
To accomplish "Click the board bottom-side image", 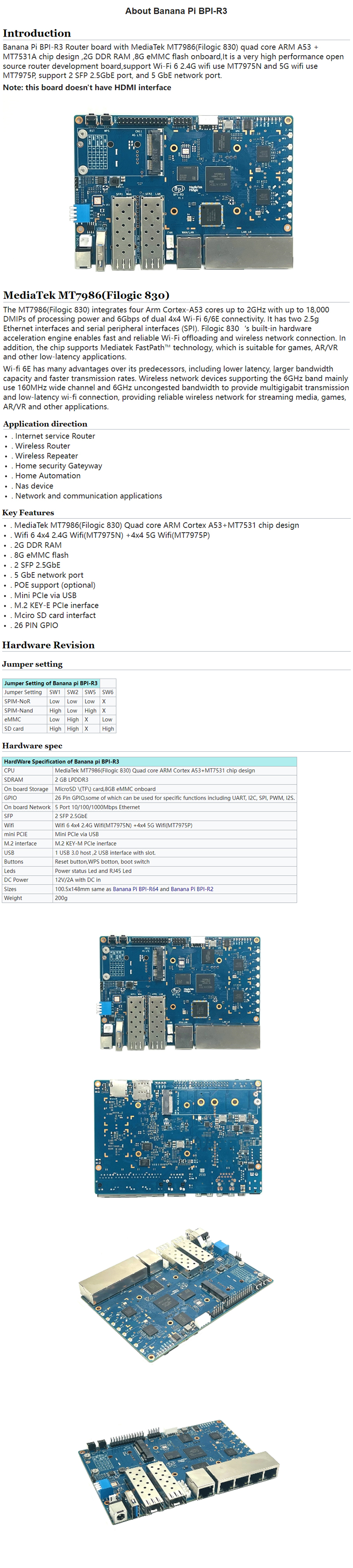I will pyautogui.click(x=178, y=1138).
